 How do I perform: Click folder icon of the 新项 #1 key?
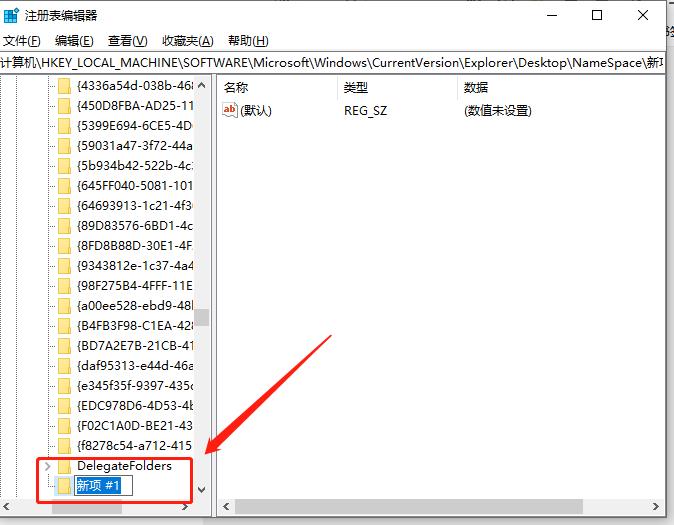tap(64, 486)
